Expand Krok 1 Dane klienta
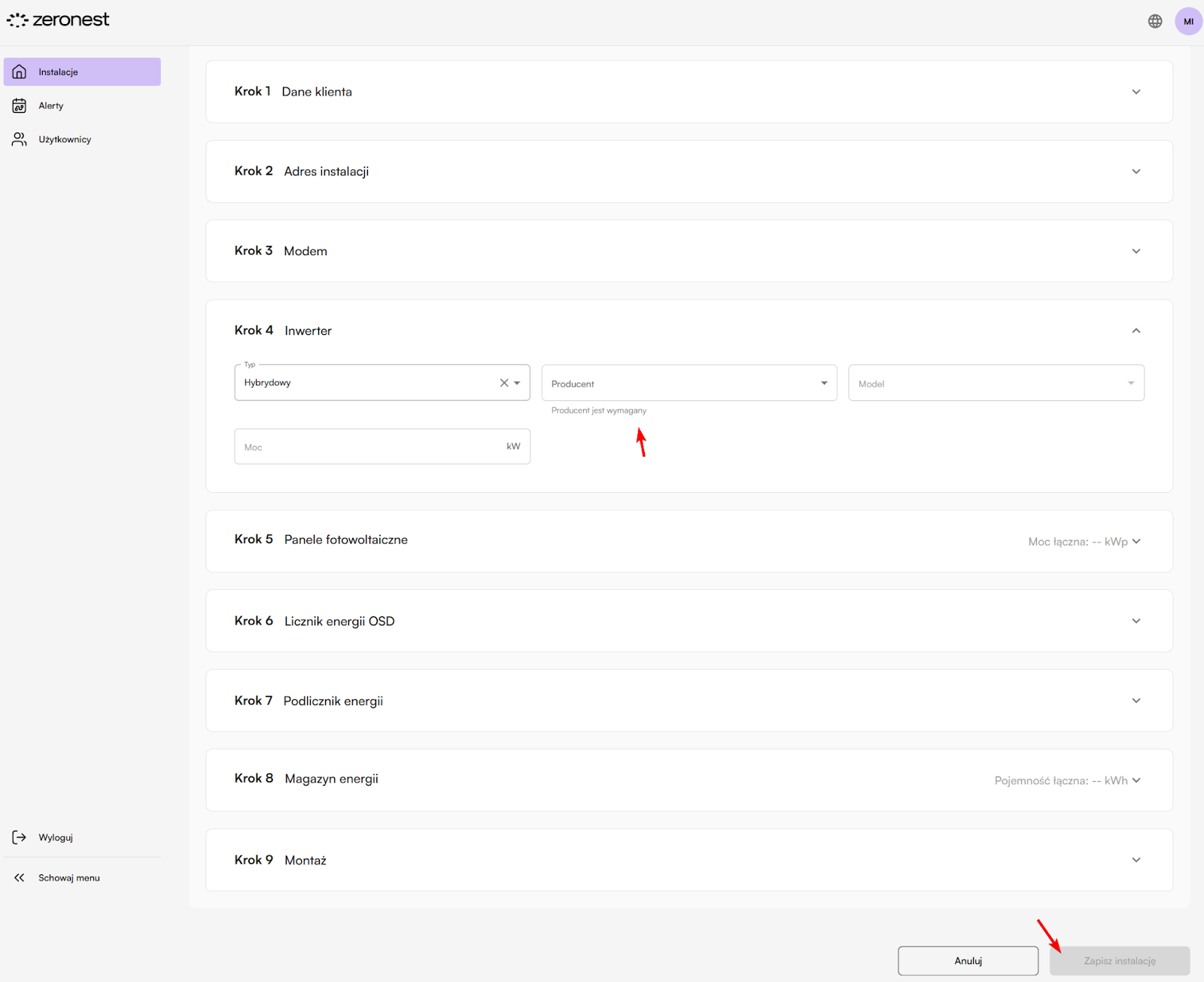 (x=1136, y=92)
